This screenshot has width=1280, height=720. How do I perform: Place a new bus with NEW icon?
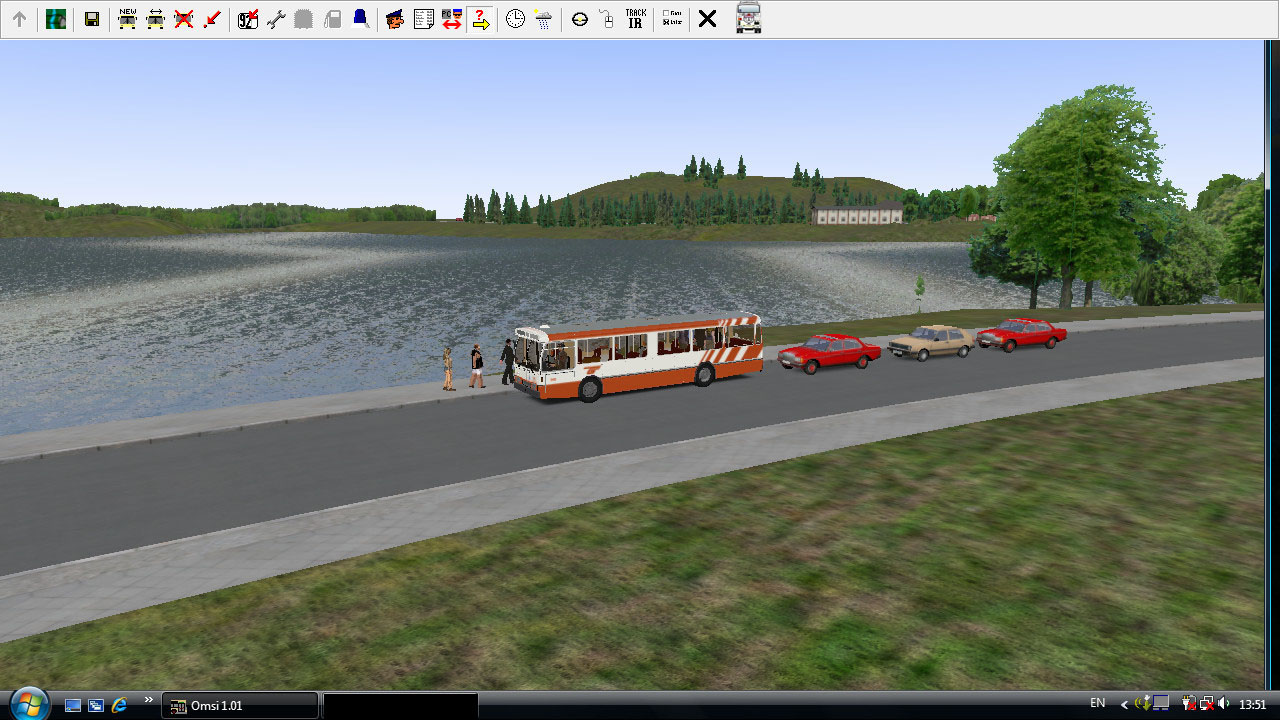pos(127,19)
